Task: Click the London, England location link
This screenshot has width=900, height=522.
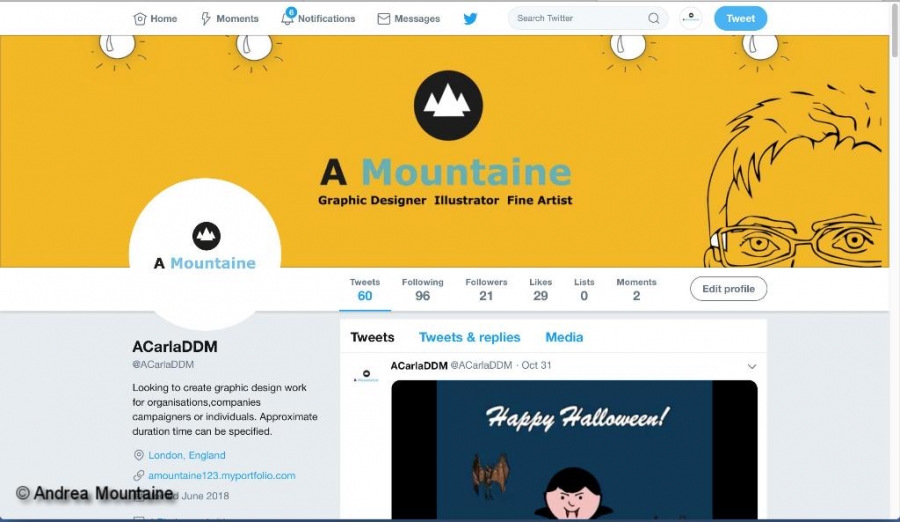Action: pos(187,455)
